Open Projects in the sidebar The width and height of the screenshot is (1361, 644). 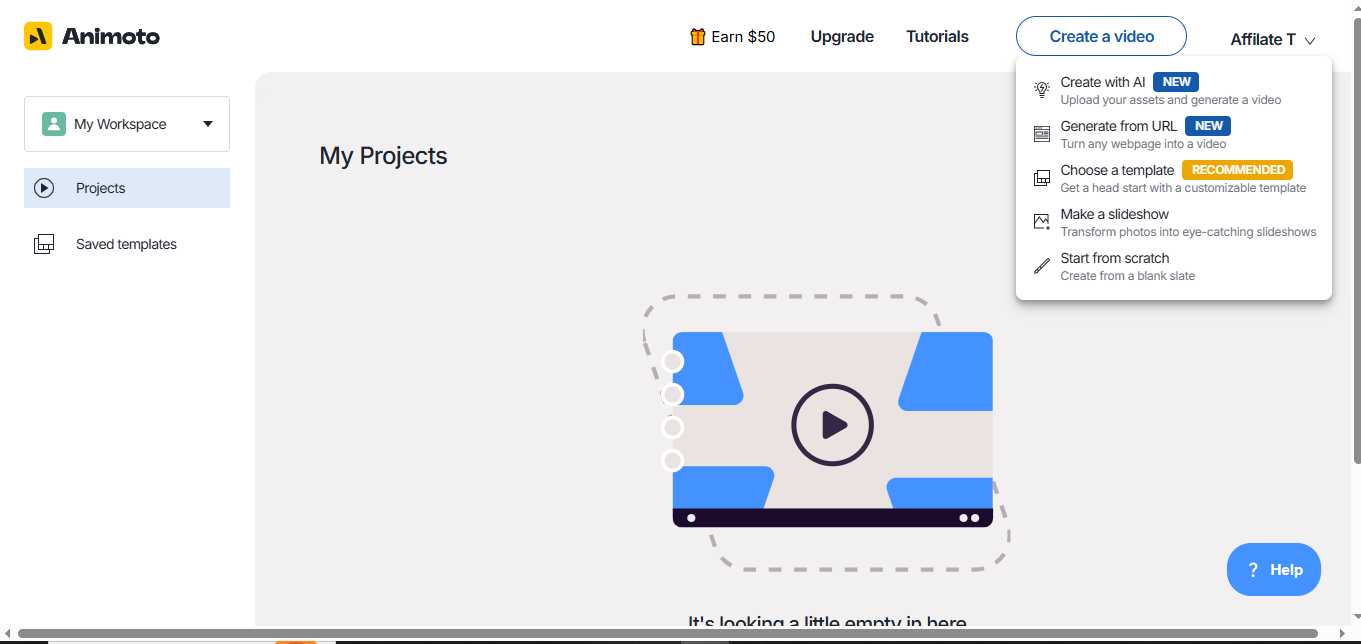point(127,188)
